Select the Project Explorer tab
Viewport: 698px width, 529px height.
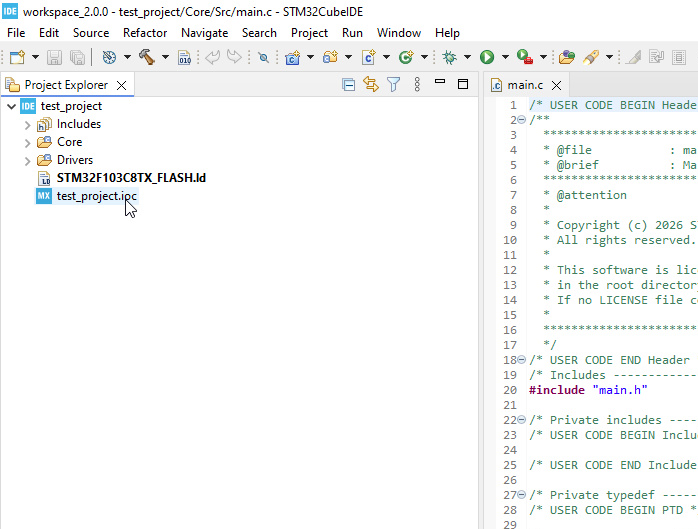[x=66, y=85]
